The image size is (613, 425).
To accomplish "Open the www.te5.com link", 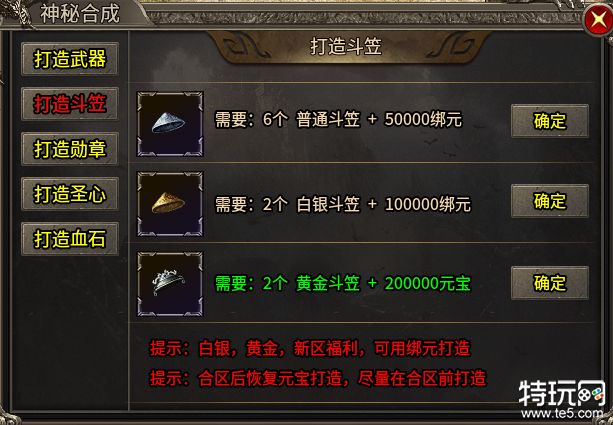I will 564,413.
